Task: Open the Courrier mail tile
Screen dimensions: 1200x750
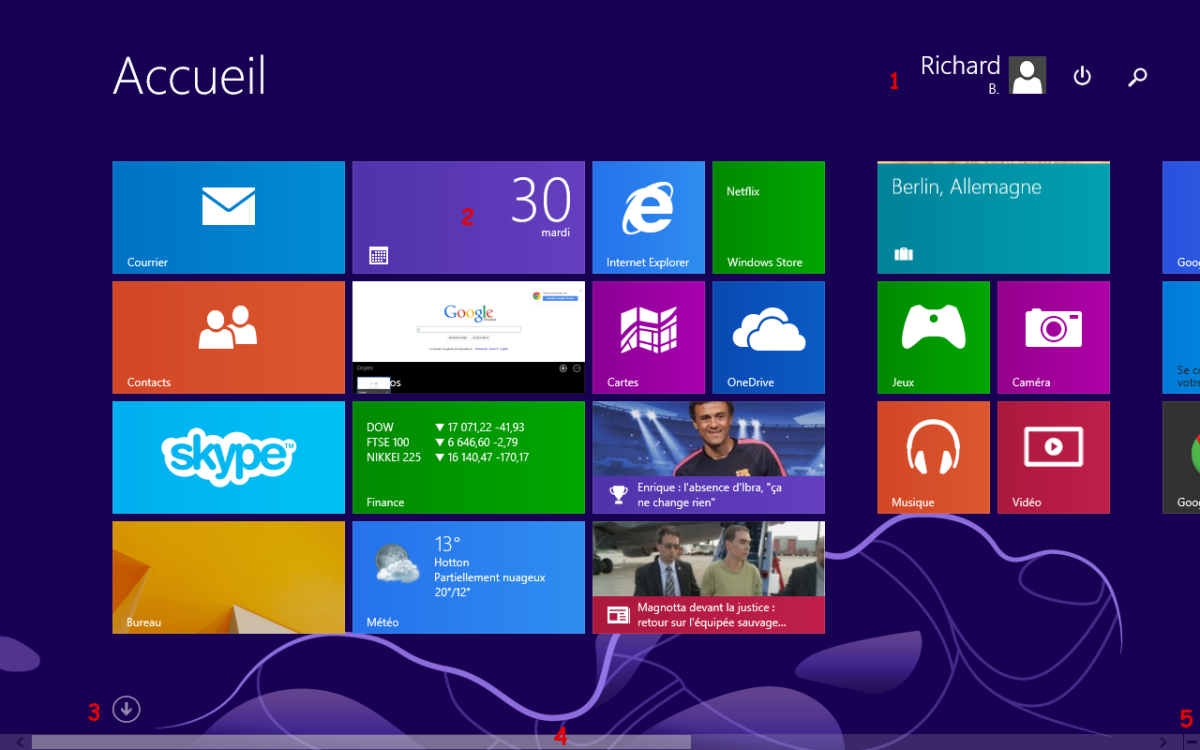Action: coord(228,217)
